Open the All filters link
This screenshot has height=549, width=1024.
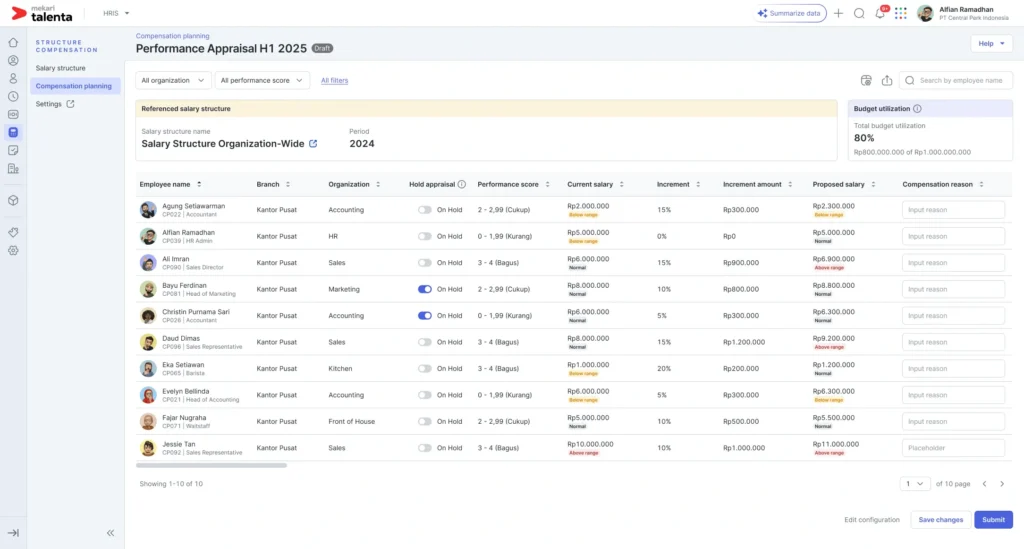[x=334, y=80]
